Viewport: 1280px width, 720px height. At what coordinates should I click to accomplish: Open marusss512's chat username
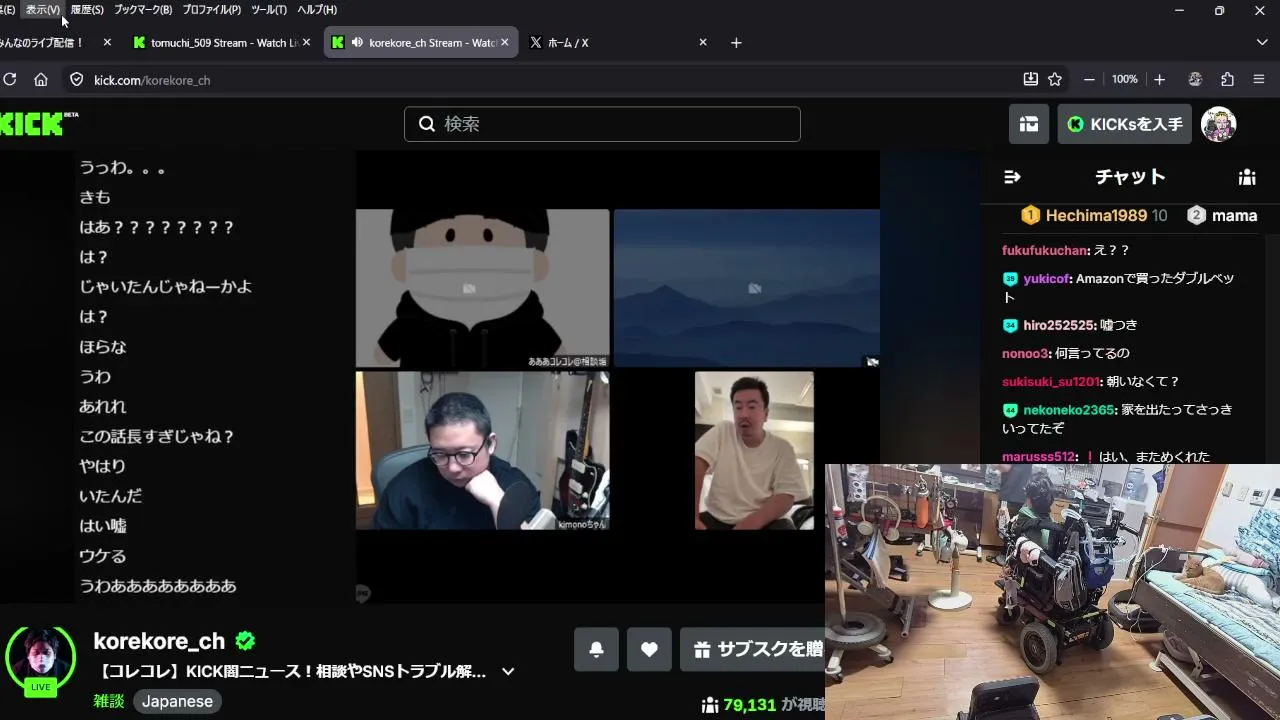tap(1038, 456)
